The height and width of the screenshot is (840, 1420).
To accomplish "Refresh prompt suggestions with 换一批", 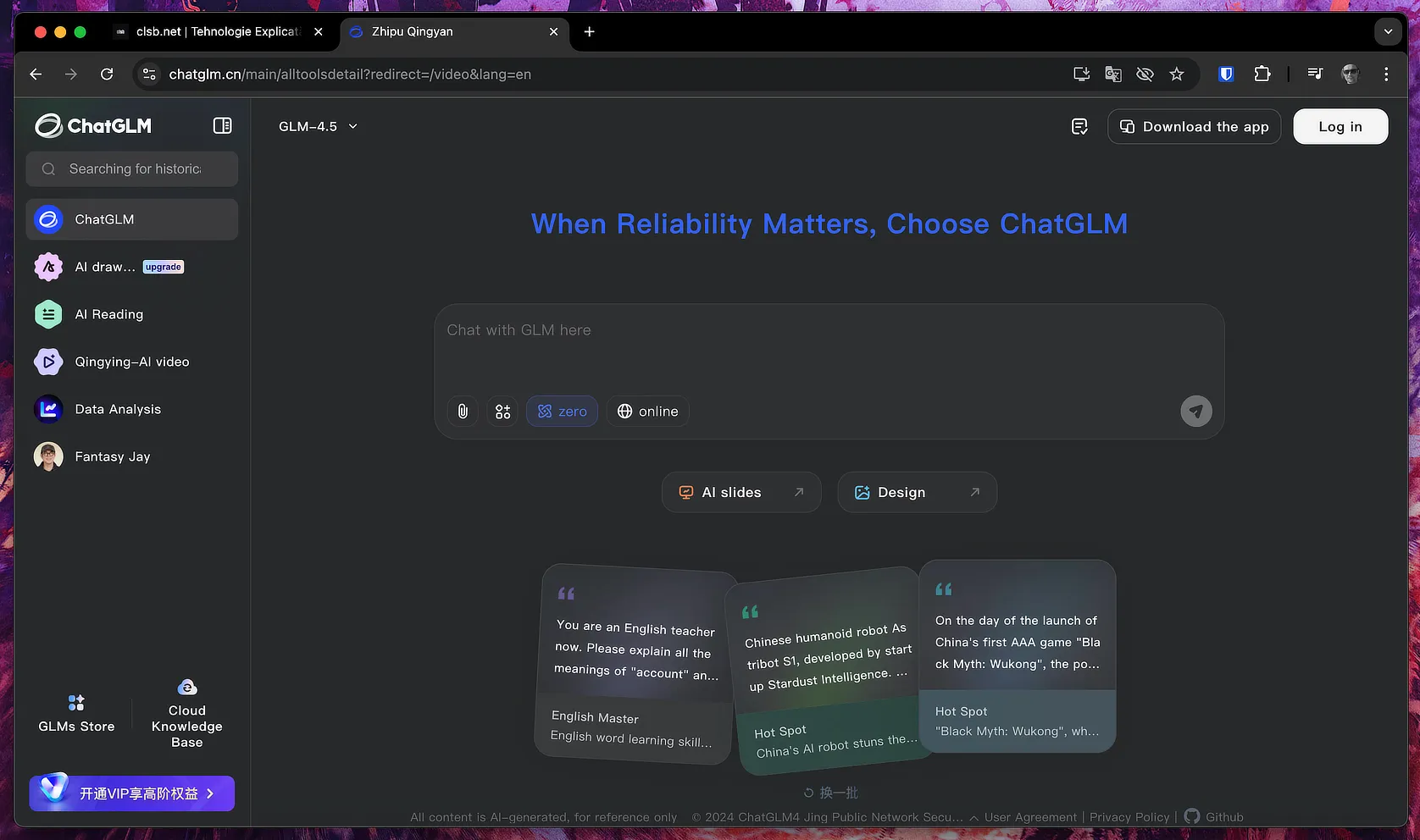I will (831, 793).
